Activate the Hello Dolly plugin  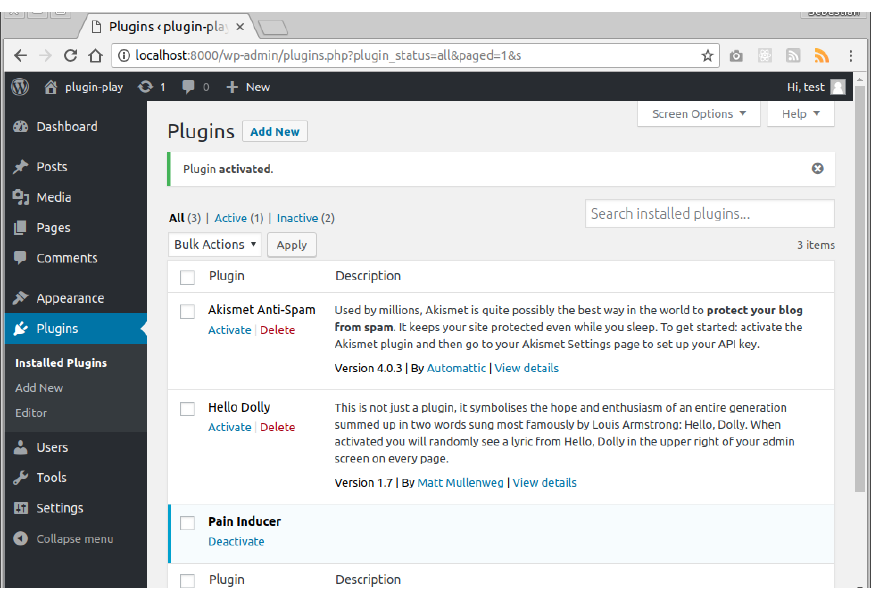(229, 427)
